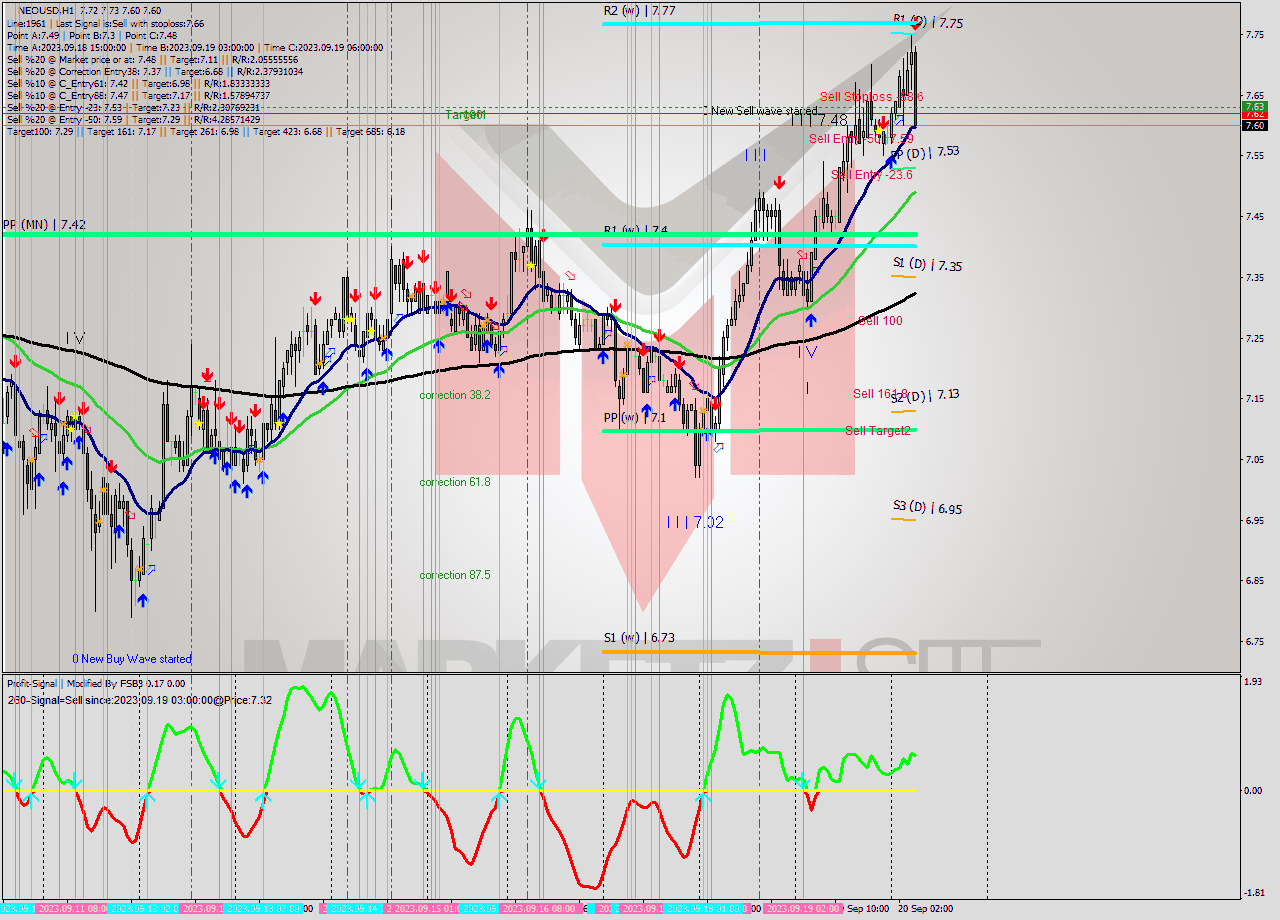Screen dimensions: 1280x920
Task: Select the 'correction 87.5' label
Action: point(455,575)
